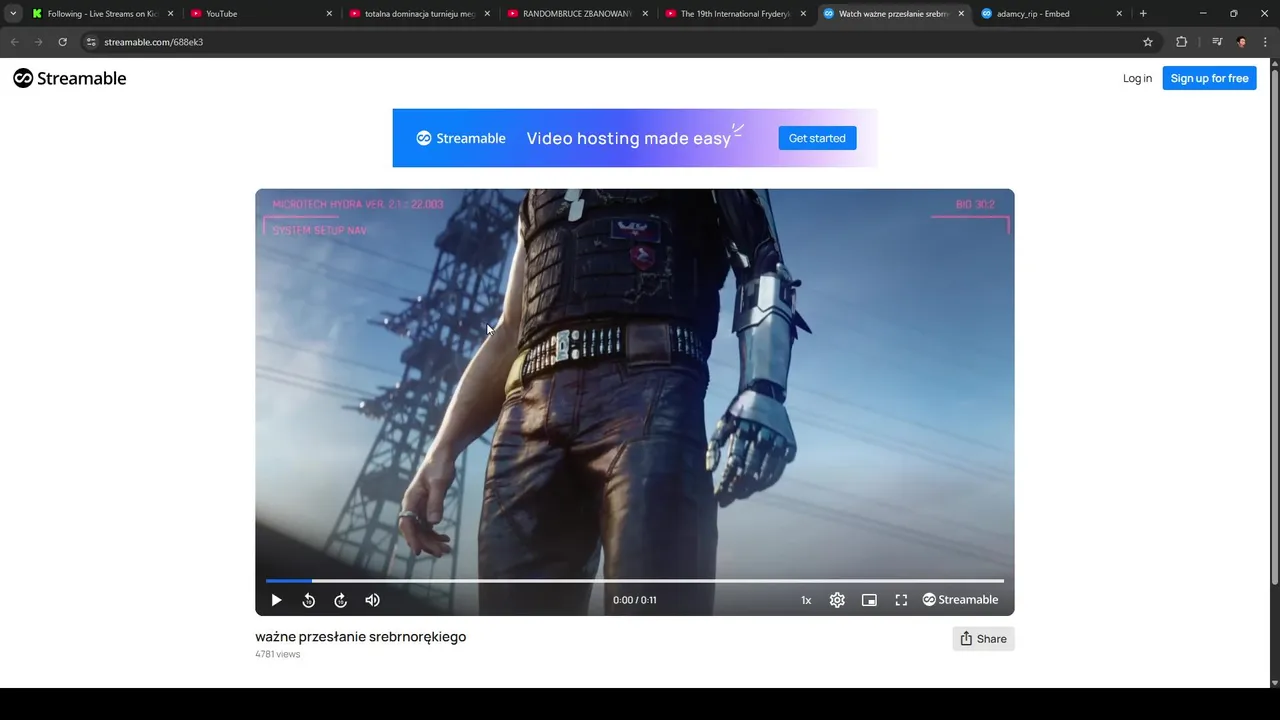Open the Extensions puzzle icon

tap(1182, 42)
